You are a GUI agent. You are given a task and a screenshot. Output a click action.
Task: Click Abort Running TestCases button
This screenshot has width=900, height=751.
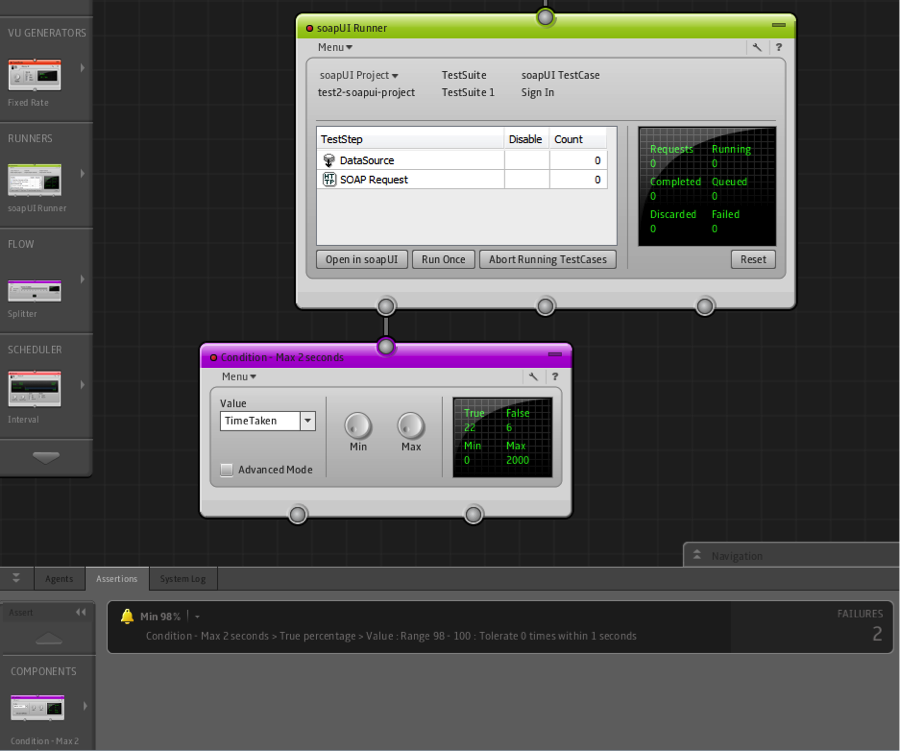(548, 260)
